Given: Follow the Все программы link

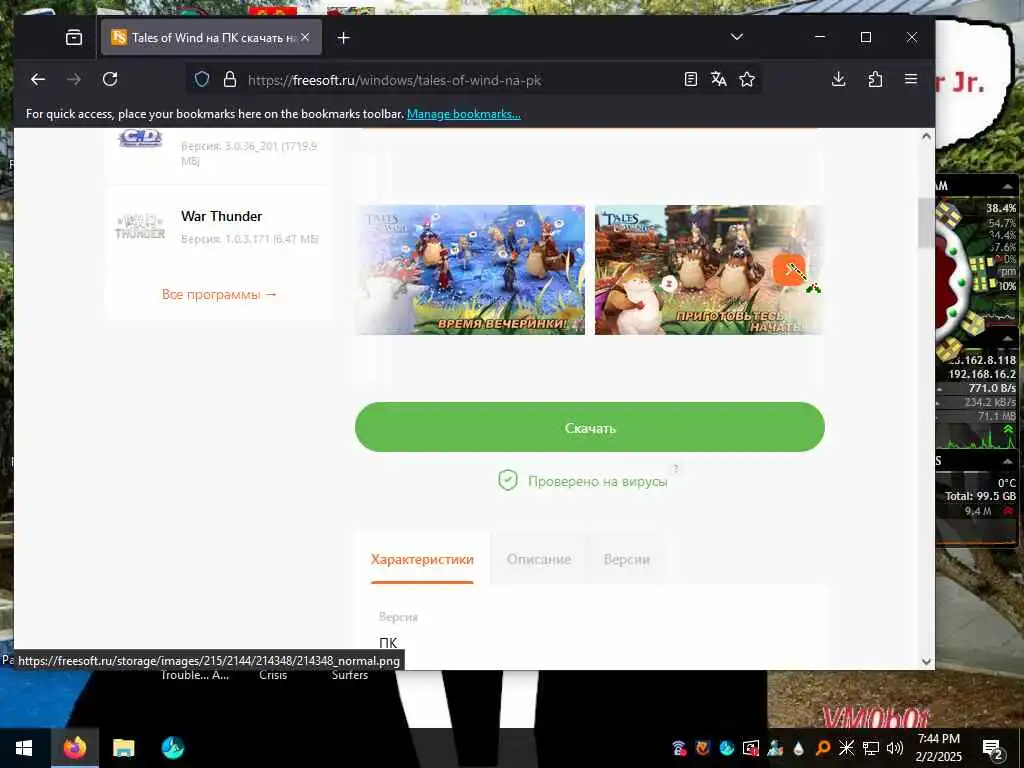Looking at the screenshot, I should [x=219, y=295].
